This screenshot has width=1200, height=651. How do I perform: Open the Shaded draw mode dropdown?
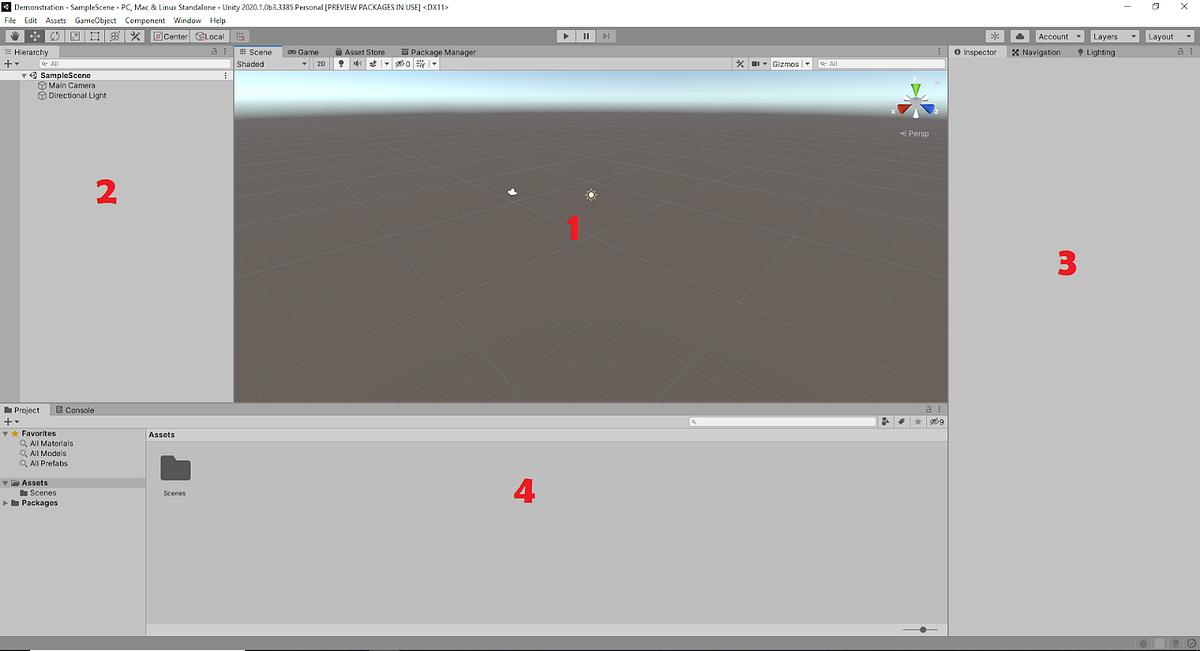click(270, 63)
